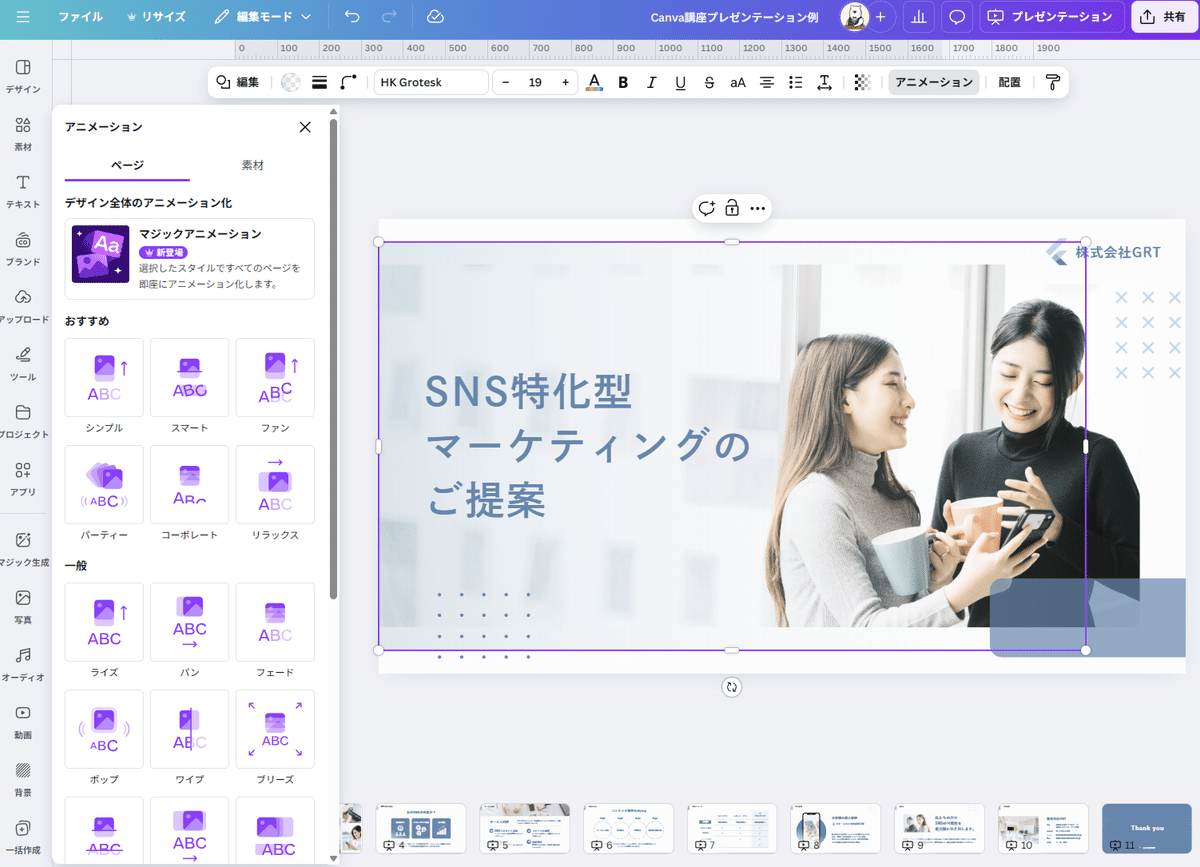Image resolution: width=1200 pixels, height=867 pixels.
Task: Check the cloud save status icon
Action: click(434, 17)
